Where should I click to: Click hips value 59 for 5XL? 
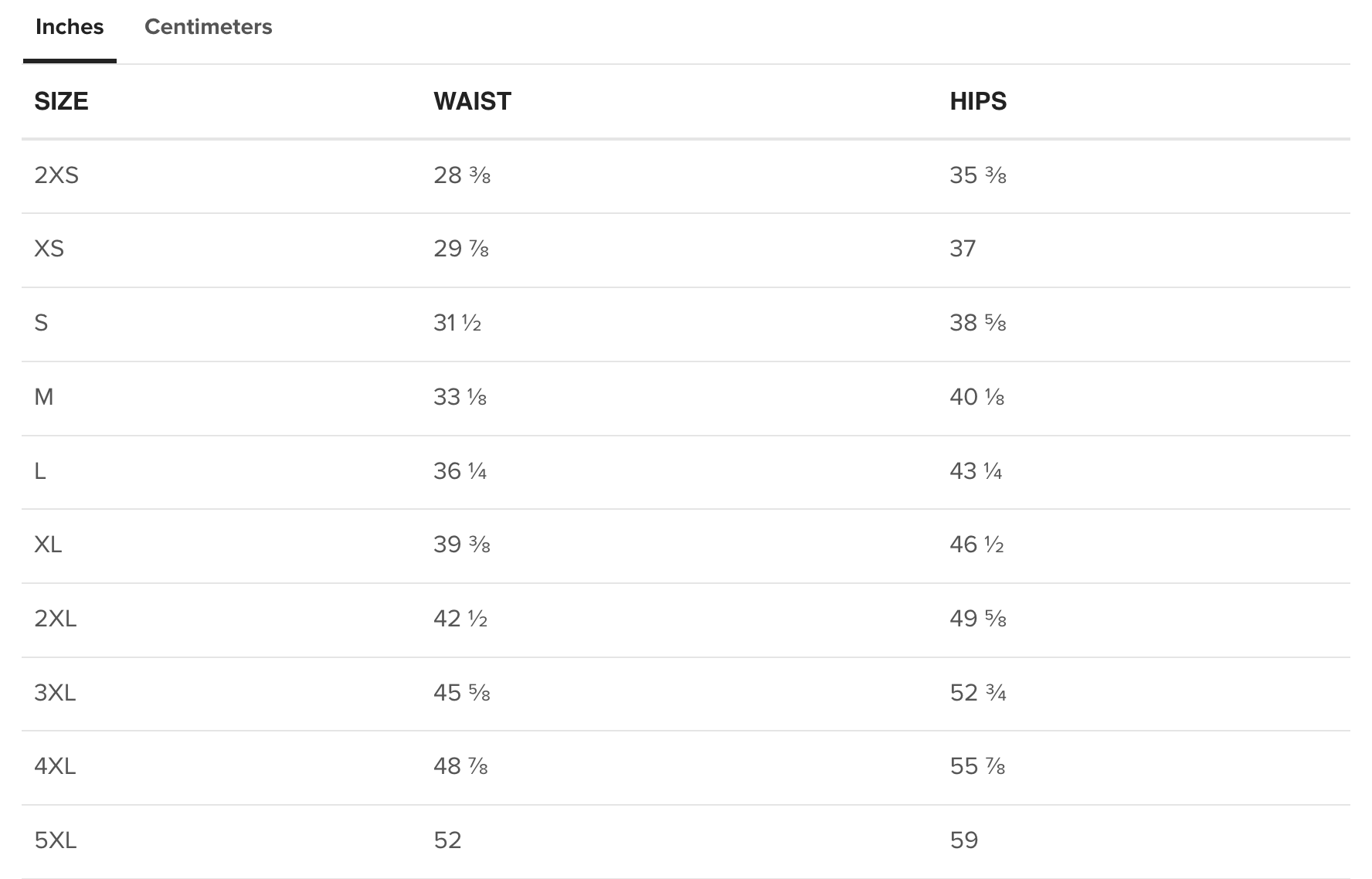(x=963, y=840)
